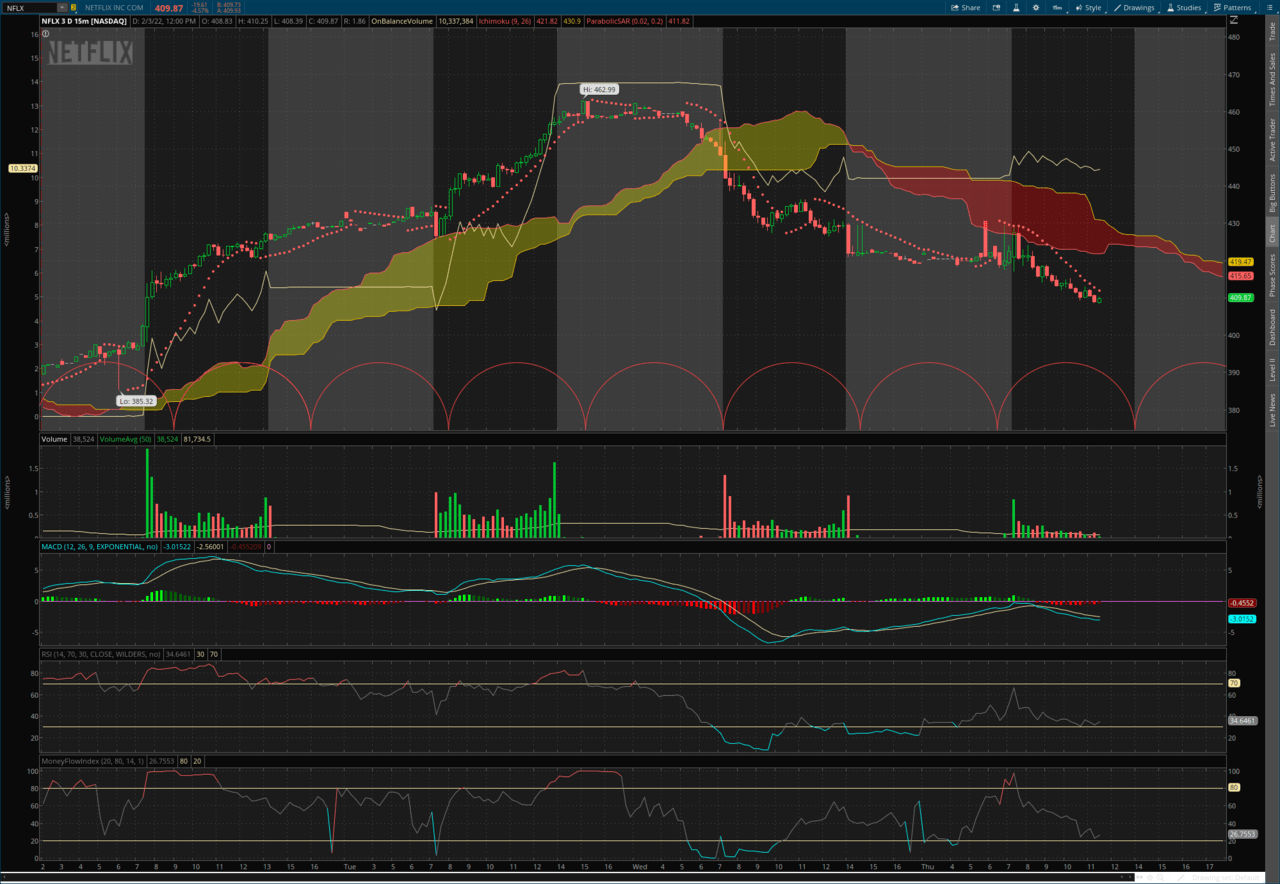Share the chart via Share button
The height and width of the screenshot is (884, 1280).
966,8
